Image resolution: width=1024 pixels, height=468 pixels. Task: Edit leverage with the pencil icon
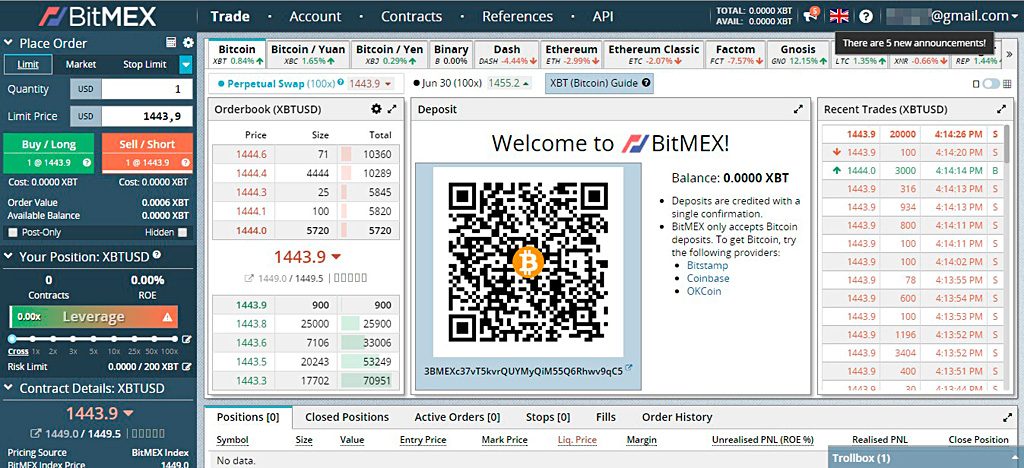tap(187, 339)
